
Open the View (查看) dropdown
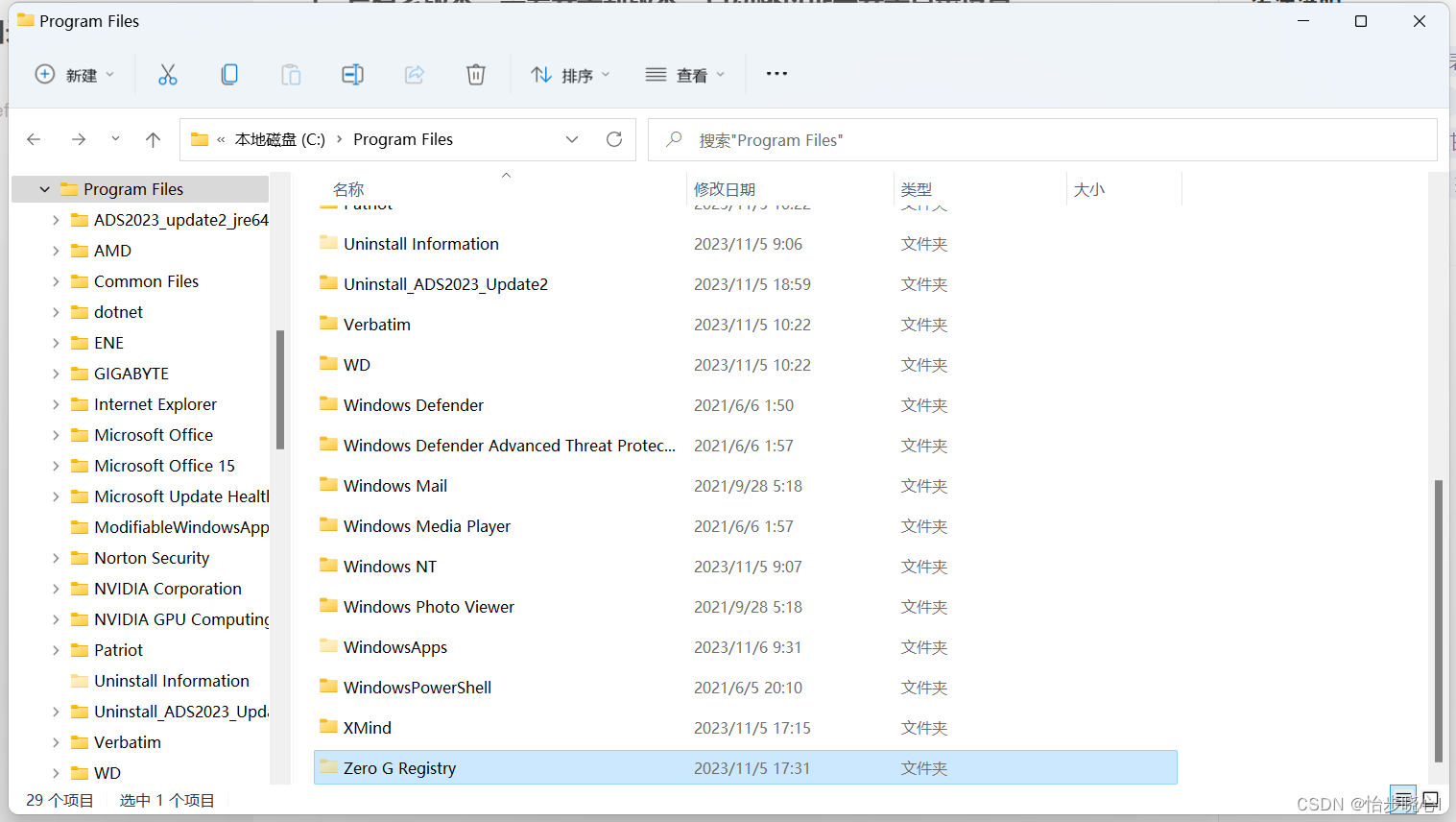click(x=685, y=75)
